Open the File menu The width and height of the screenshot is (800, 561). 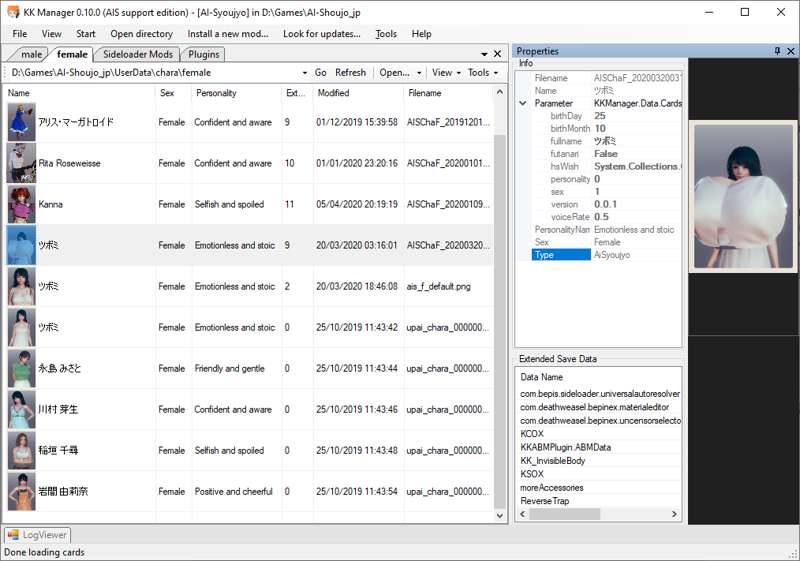(20, 34)
